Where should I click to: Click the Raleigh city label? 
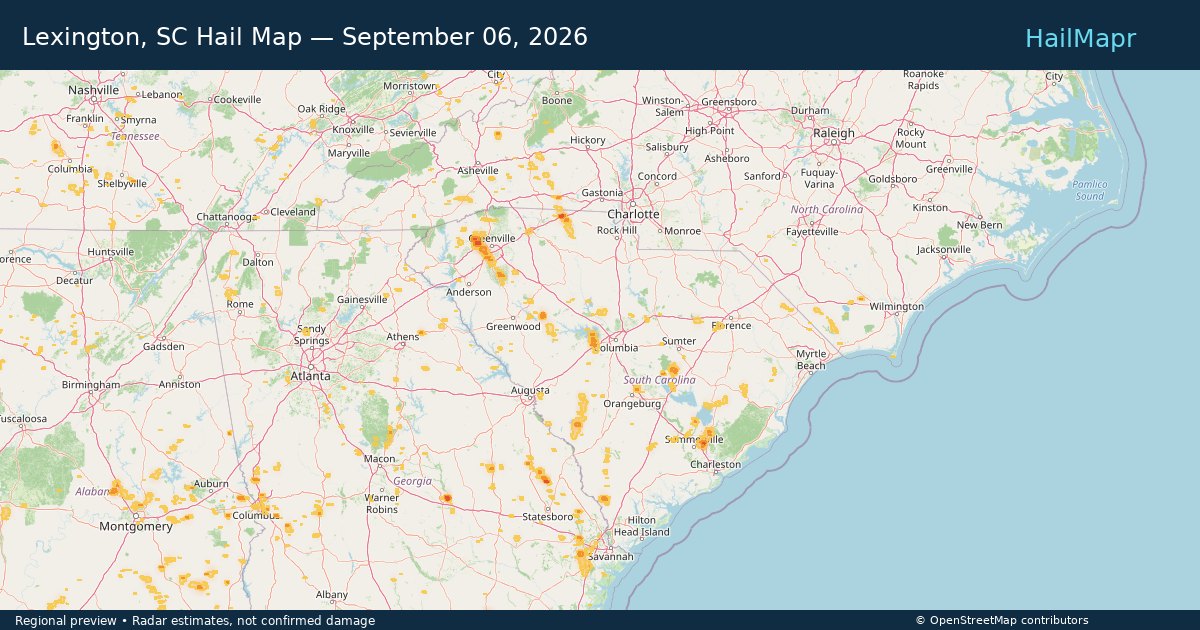(834, 133)
